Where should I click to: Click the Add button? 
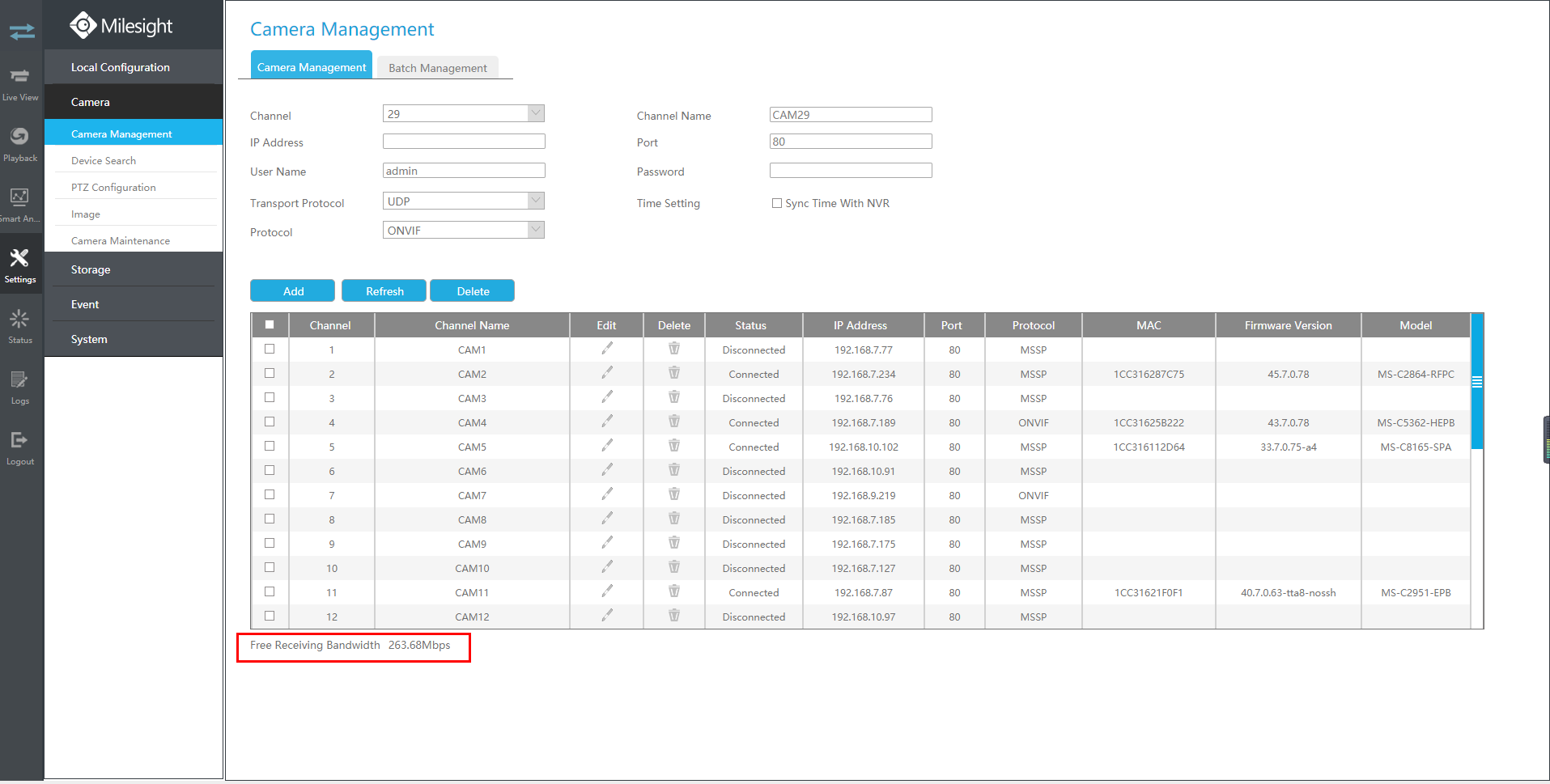point(293,291)
